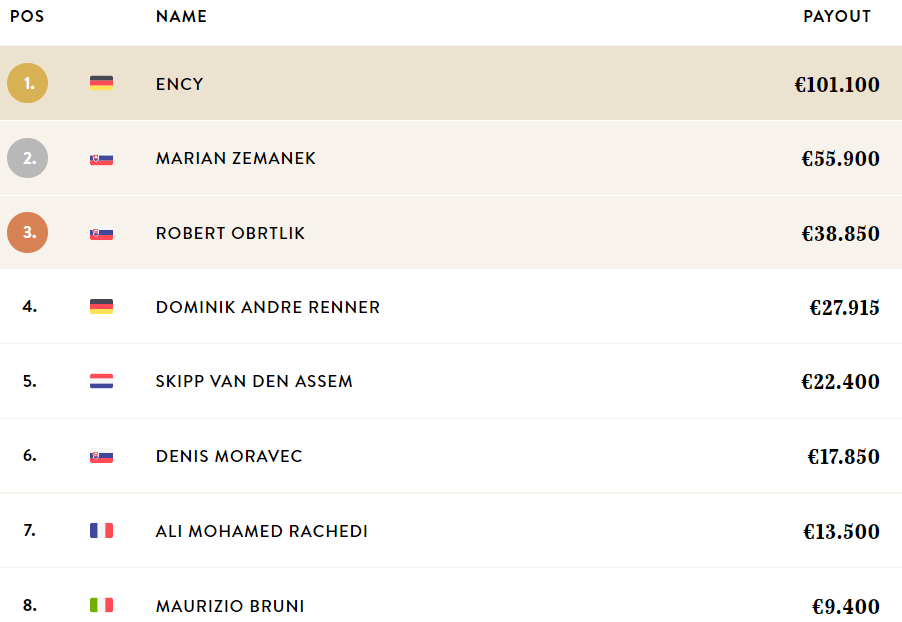The height and width of the screenshot is (622, 902).
Task: Open Robert Obrtlik's player entry
Action: [x=230, y=233]
